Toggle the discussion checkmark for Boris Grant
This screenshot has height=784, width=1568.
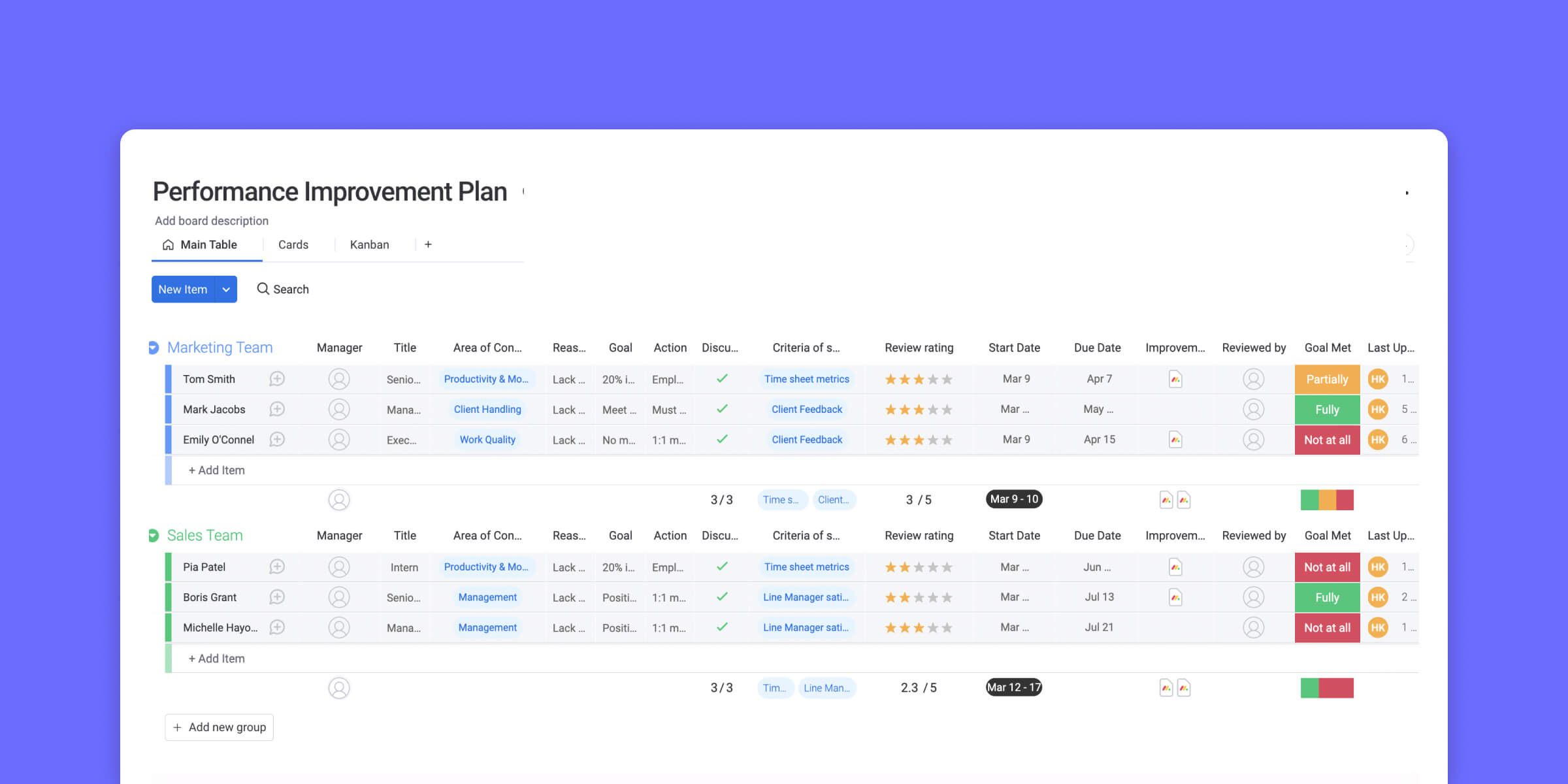coord(721,596)
